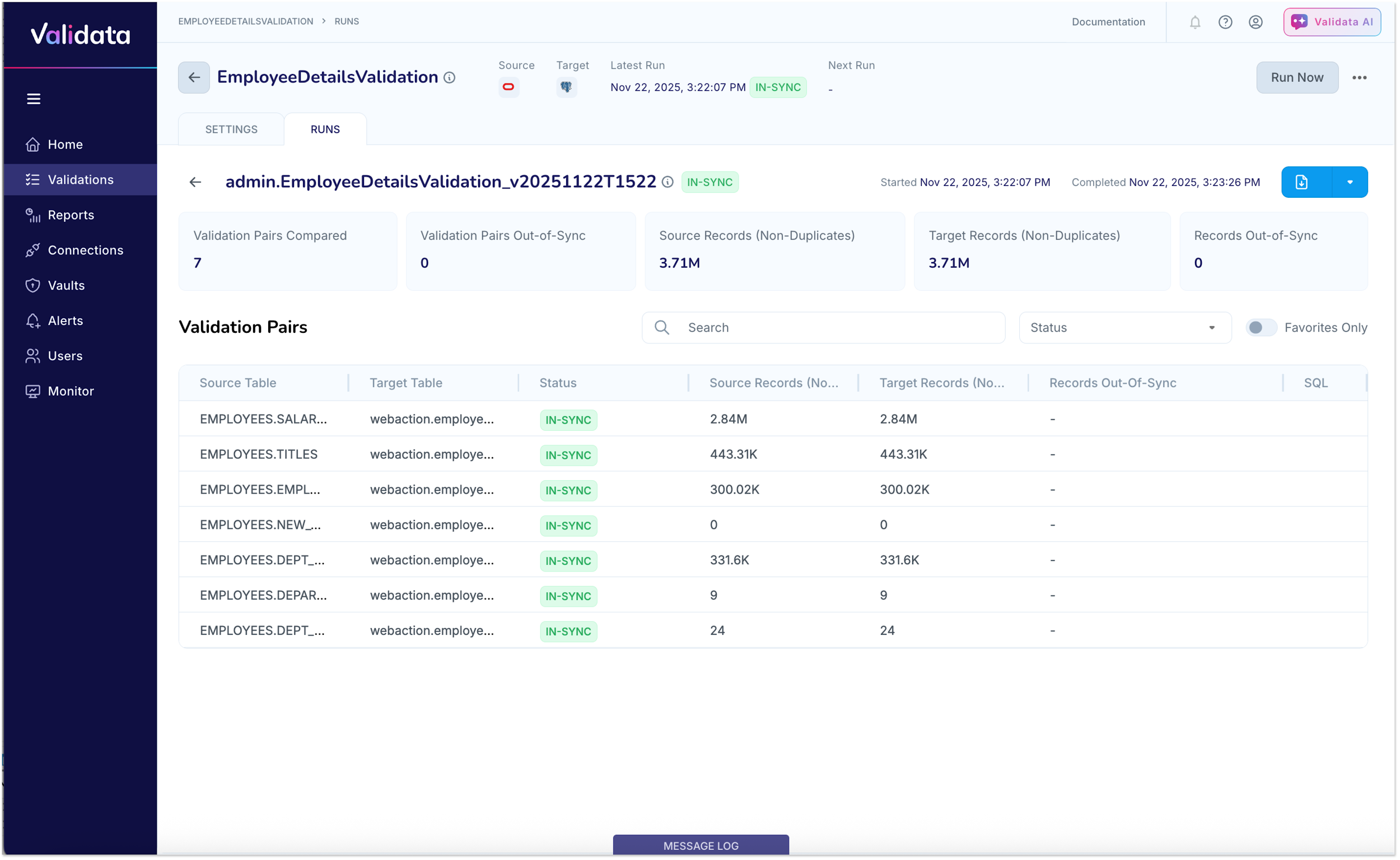Screen dimensions: 1400x860
Task: Open Reports in the sidebar
Action: click(x=71, y=215)
